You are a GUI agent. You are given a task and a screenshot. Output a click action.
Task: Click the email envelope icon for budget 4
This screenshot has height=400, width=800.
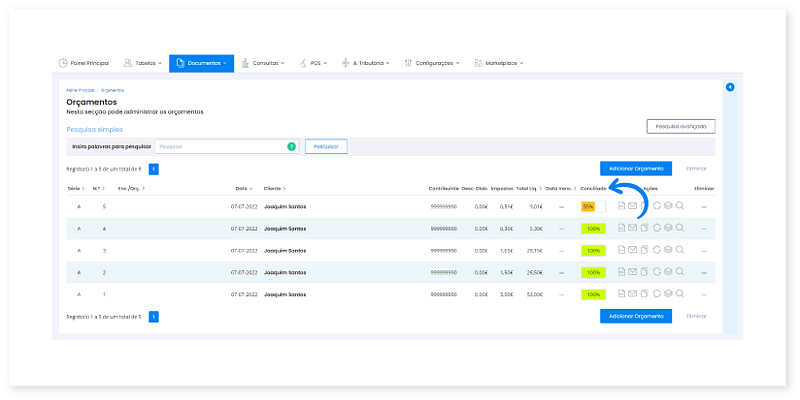632,228
